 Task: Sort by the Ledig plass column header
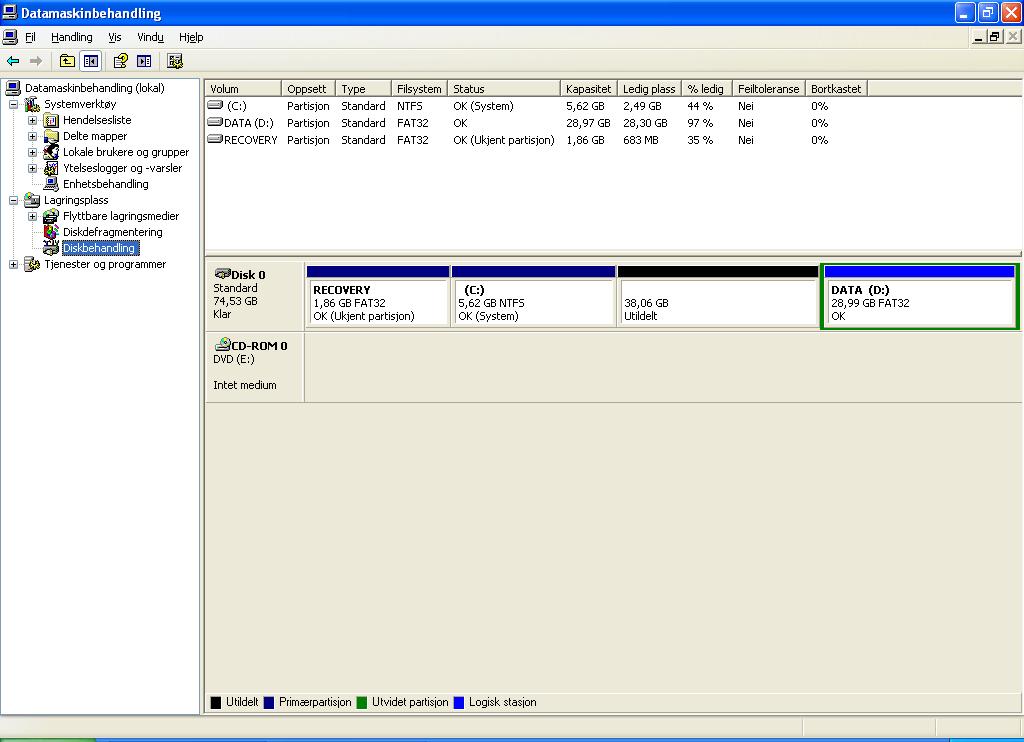coord(649,89)
